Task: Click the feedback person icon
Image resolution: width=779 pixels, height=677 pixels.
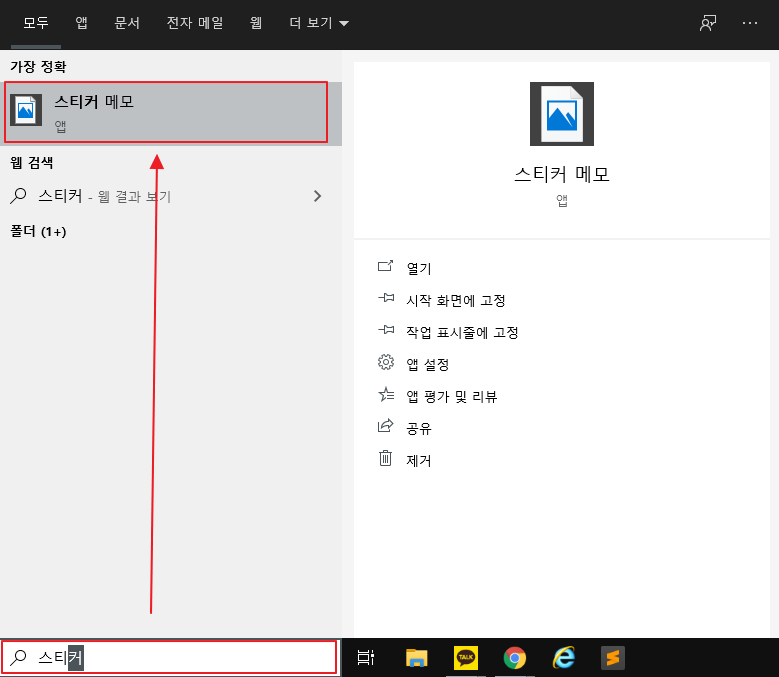Action: (708, 23)
